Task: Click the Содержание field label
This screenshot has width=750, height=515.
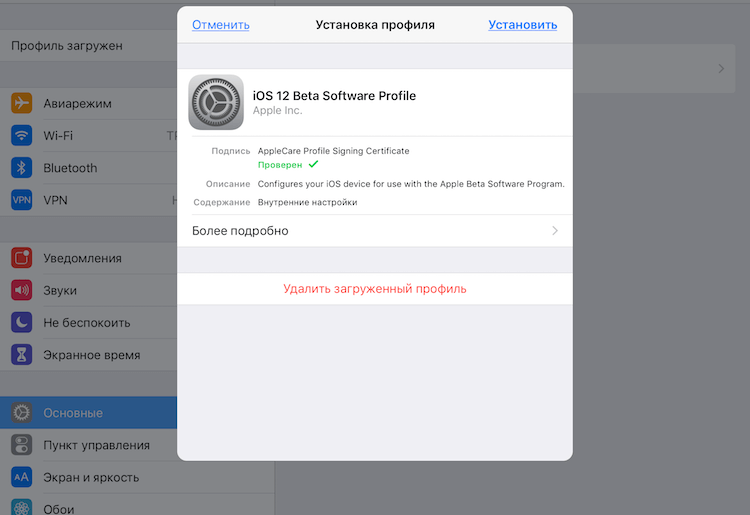Action: [221, 202]
